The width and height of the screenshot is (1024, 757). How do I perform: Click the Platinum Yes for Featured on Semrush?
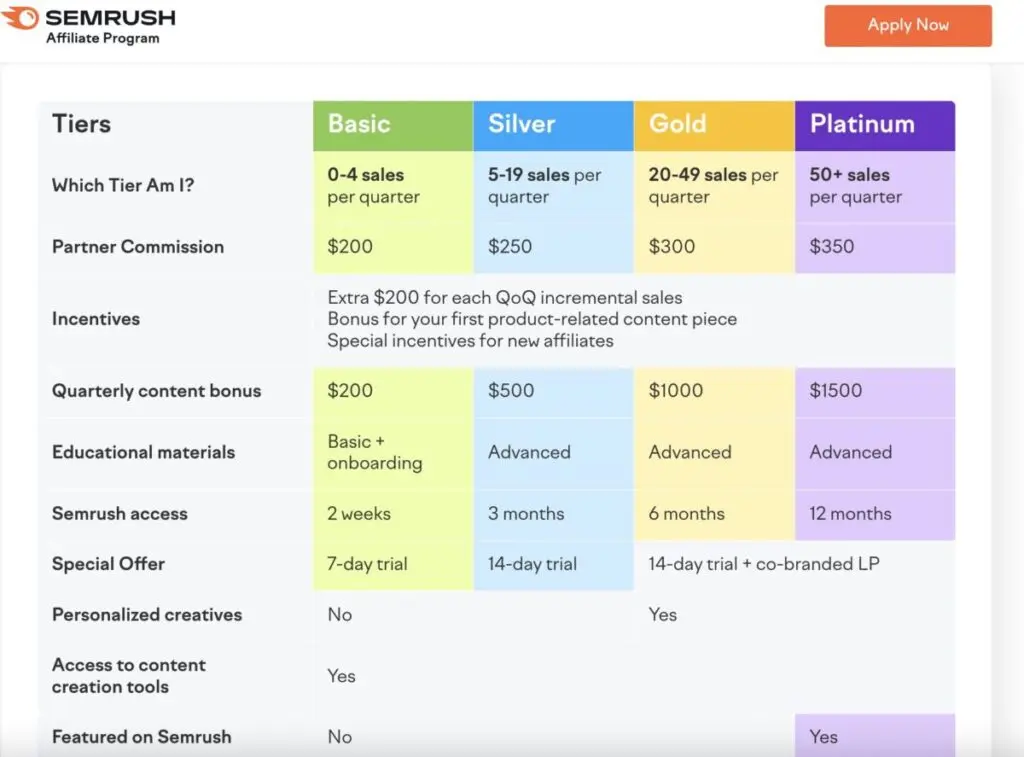pyautogui.click(x=824, y=737)
